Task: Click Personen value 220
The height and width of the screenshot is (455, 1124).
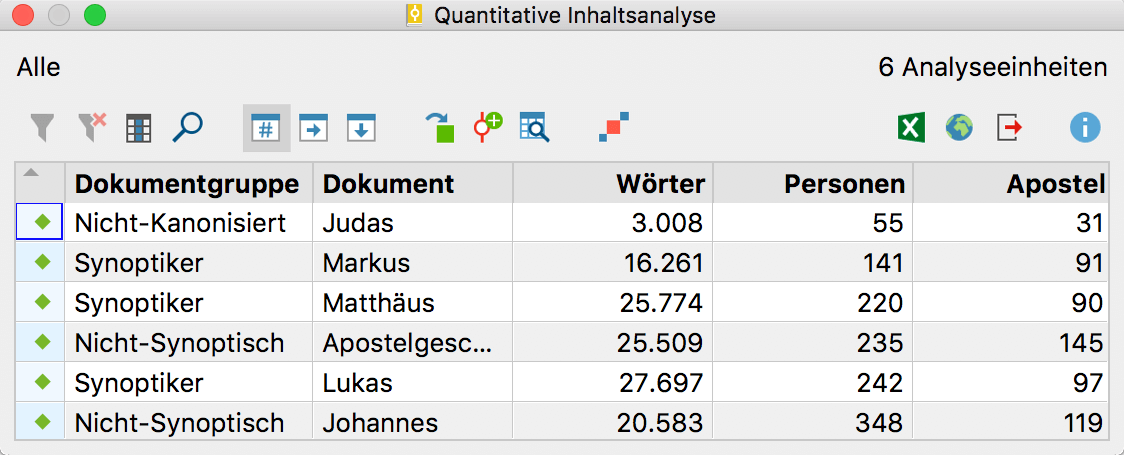Action: click(880, 303)
